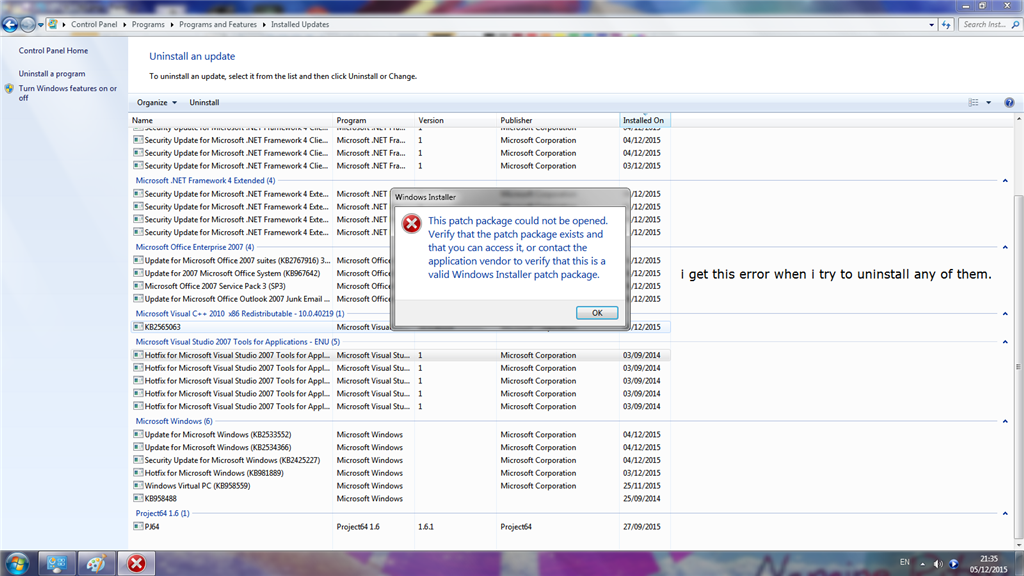Go forward with the navigation forward arrow
The height and width of the screenshot is (576, 1024).
pos(27,25)
